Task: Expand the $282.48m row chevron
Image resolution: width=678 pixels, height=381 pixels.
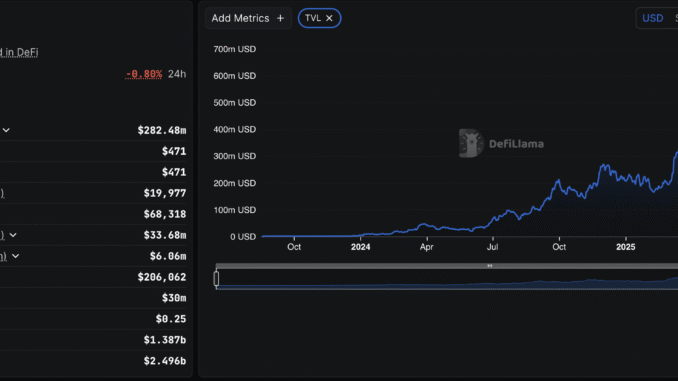Action: (x=6, y=130)
